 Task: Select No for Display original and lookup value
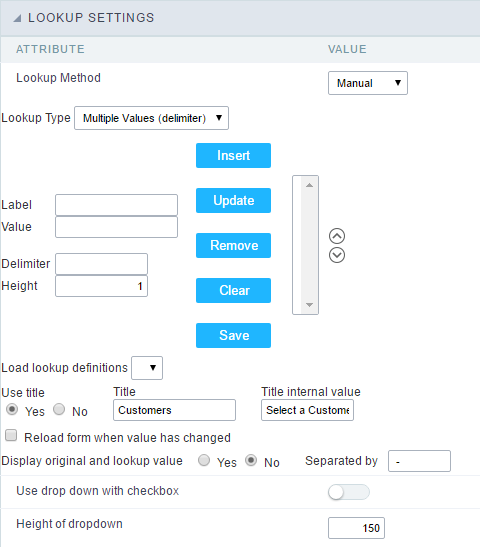[x=251, y=460]
